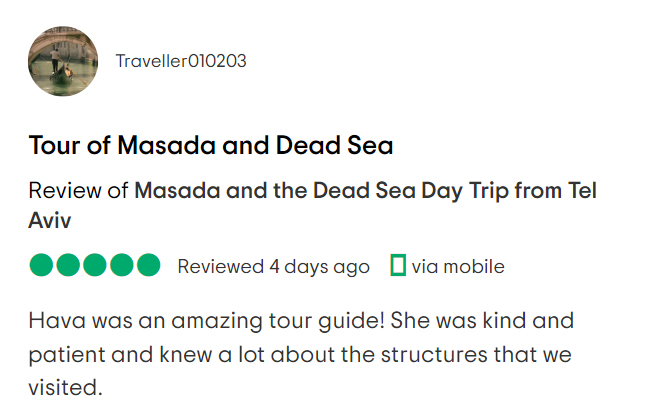Open Traveller010203 user profile

(181, 61)
